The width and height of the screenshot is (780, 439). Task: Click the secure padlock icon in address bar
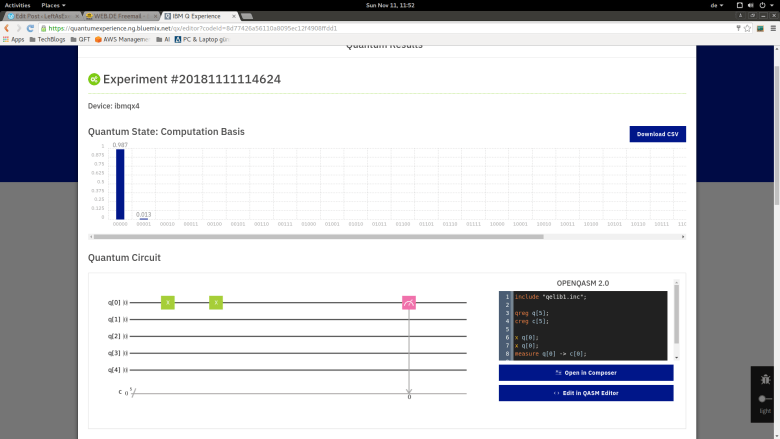click(x=44, y=28)
